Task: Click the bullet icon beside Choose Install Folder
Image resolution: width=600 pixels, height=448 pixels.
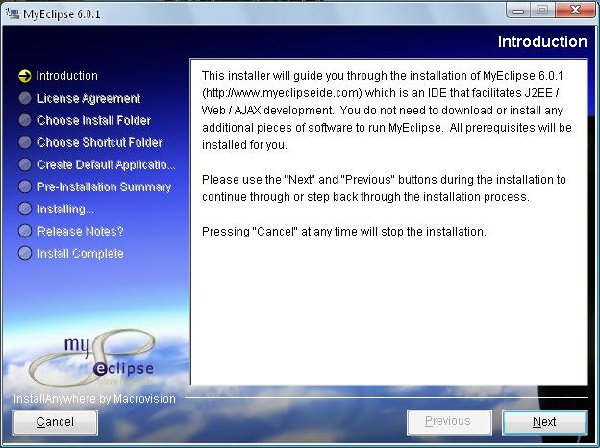Action: click(25, 120)
